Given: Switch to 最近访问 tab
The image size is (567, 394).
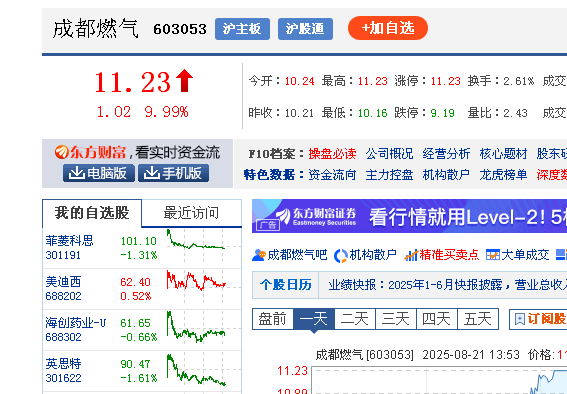Looking at the screenshot, I should point(192,213).
